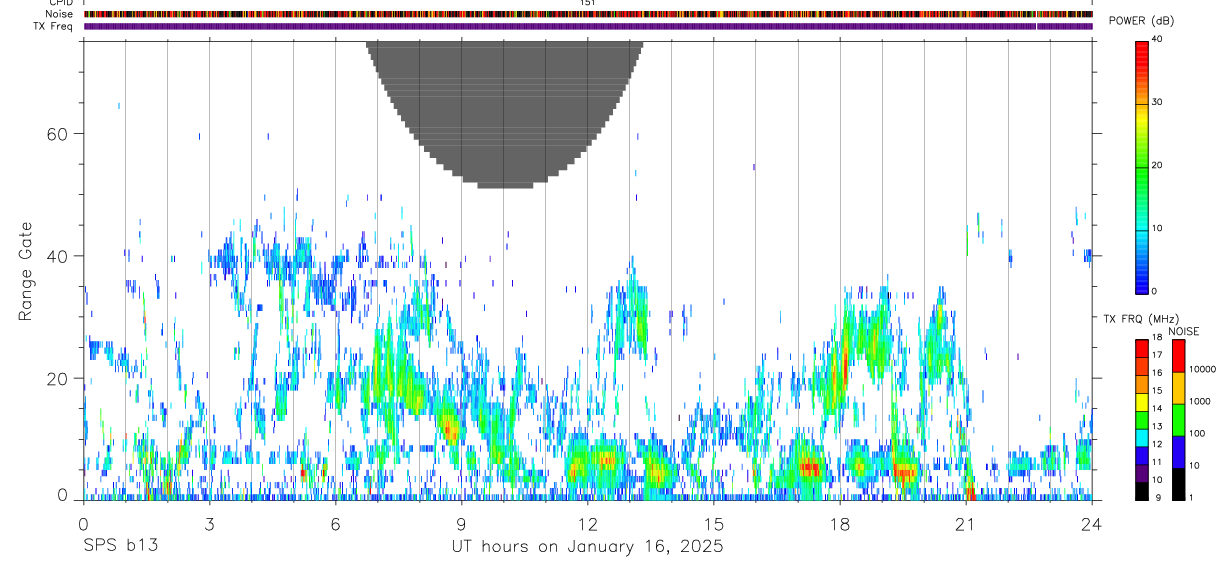Click the 'Range Gate' y-axis label
This screenshot has height=567, width=1228.
pyautogui.click(x=26, y=270)
